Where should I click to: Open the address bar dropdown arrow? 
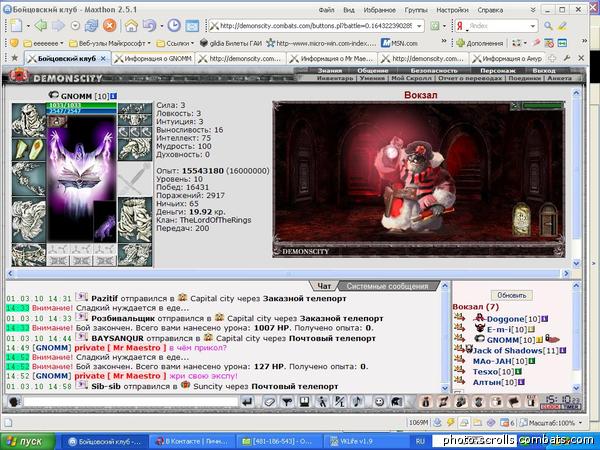tap(419, 26)
